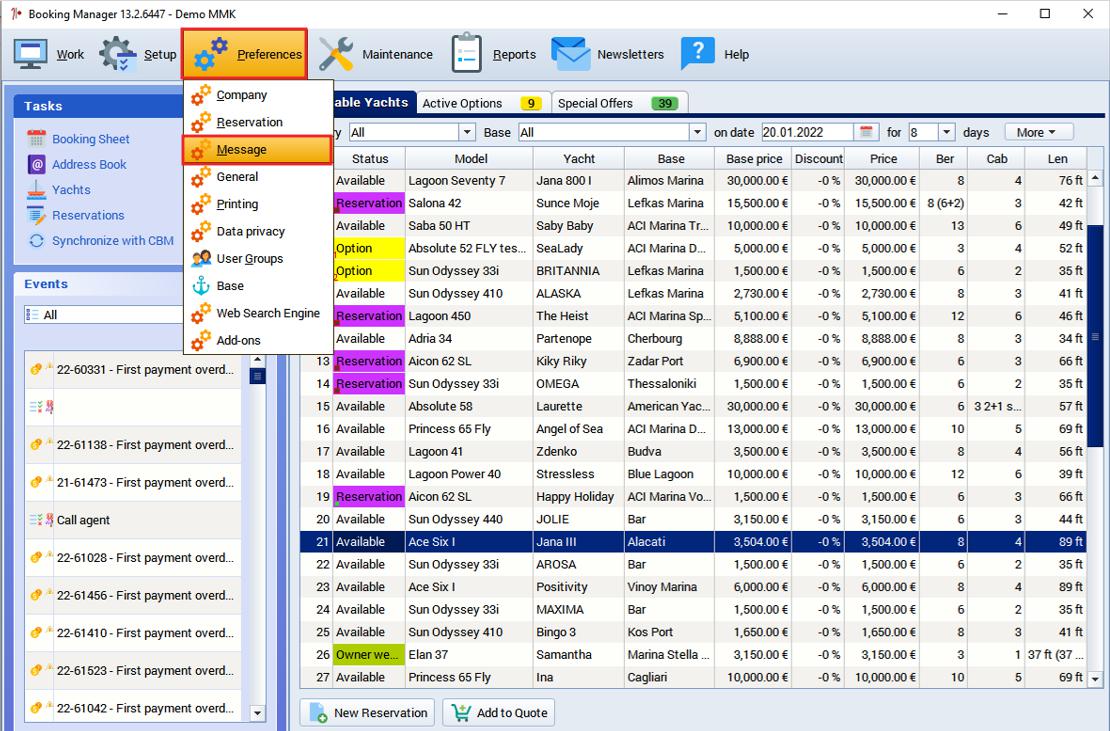Open the Work monitor icon

click(x=30, y=54)
